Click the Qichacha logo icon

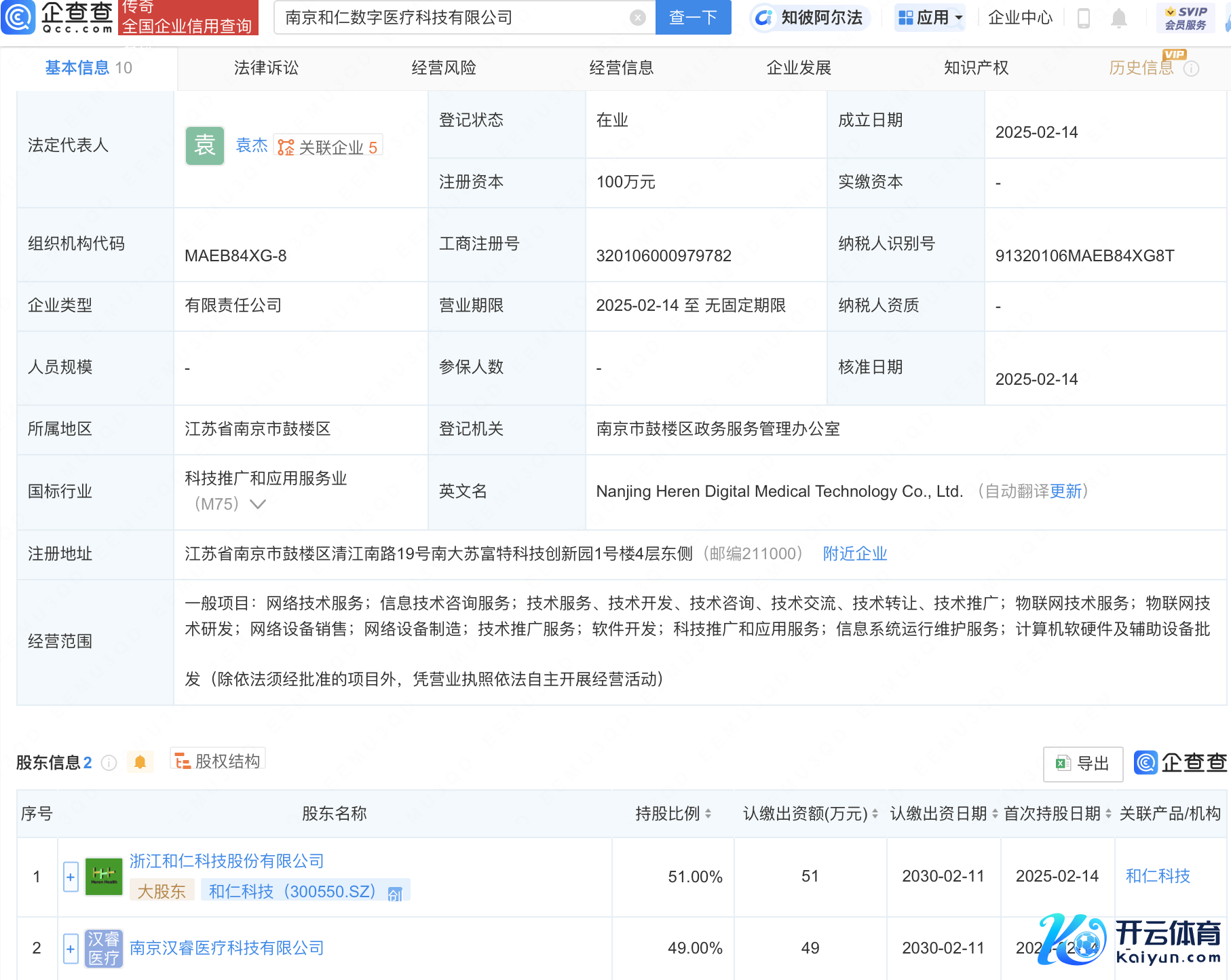tap(18, 17)
